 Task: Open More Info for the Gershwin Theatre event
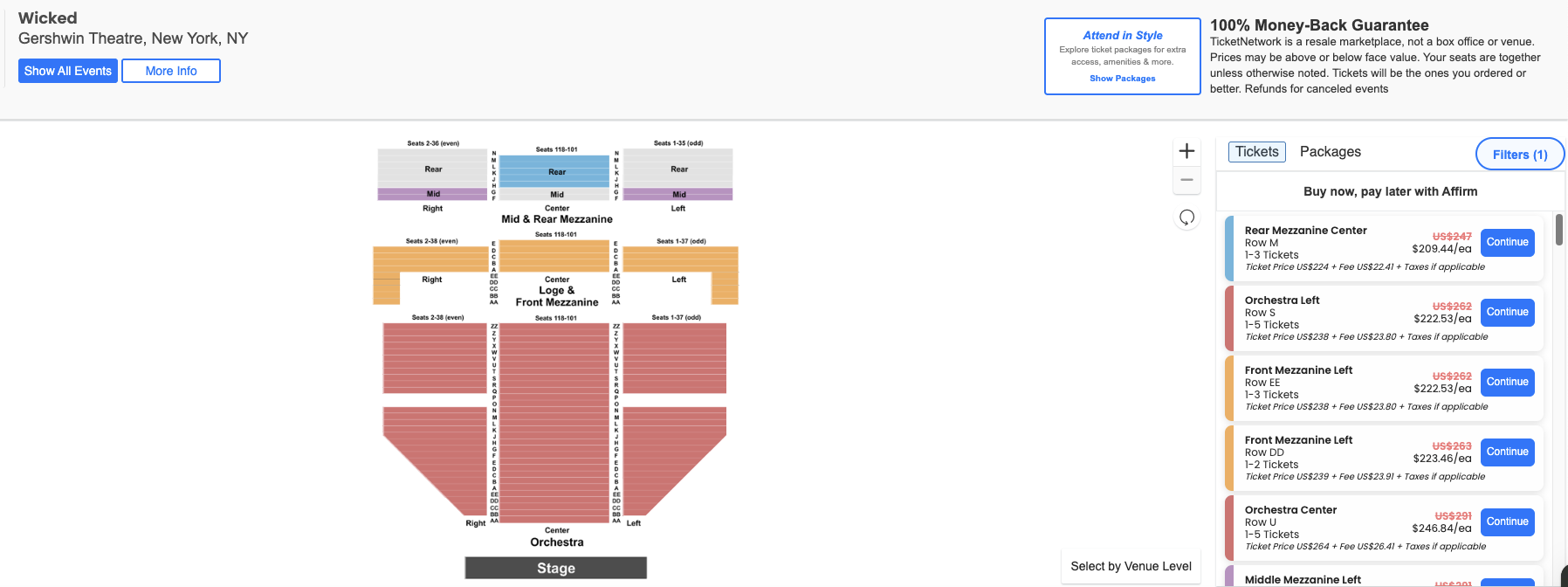pyautogui.click(x=170, y=70)
